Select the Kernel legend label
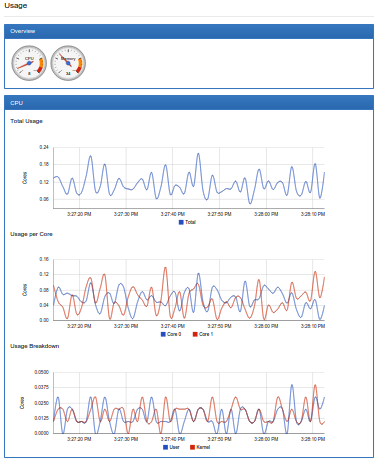 click(203, 447)
